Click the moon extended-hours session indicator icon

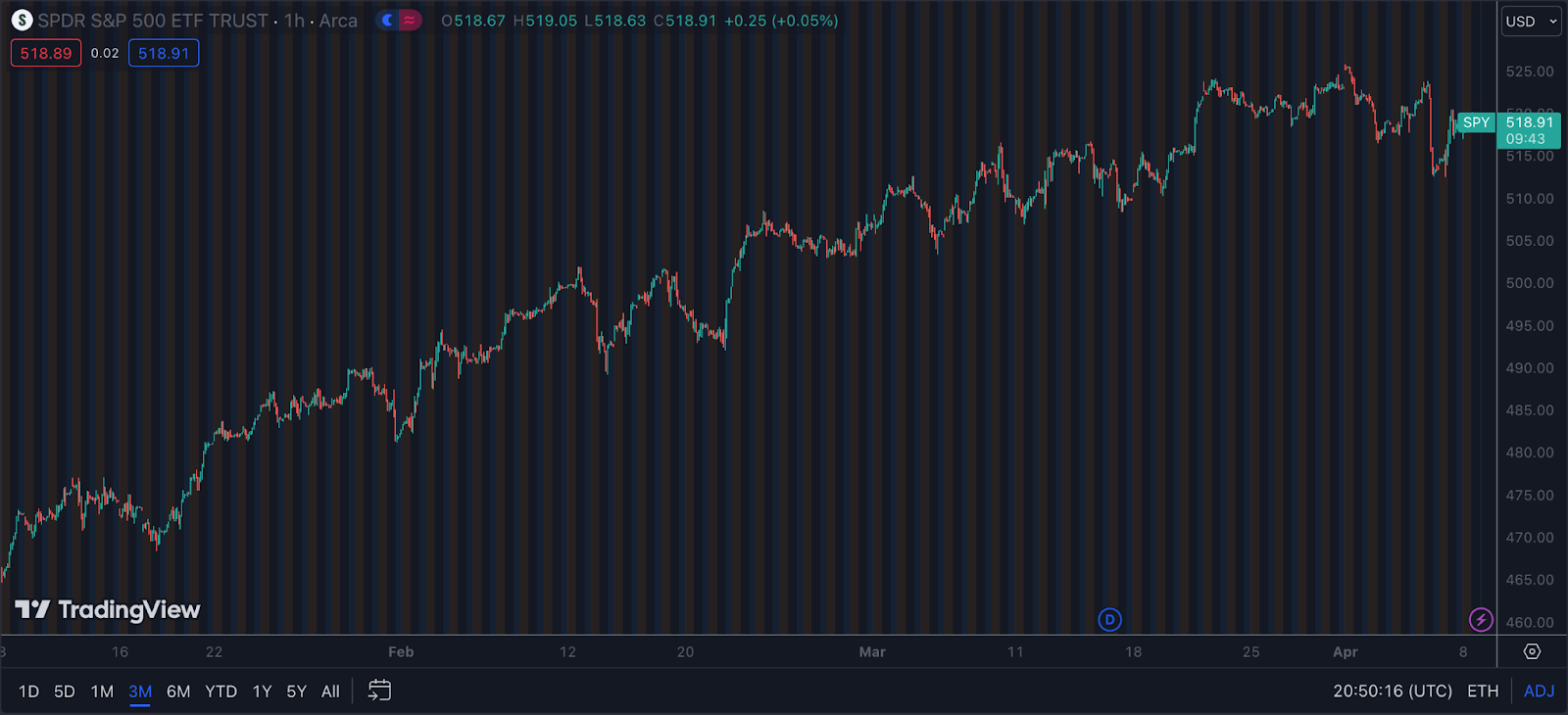tap(388, 21)
